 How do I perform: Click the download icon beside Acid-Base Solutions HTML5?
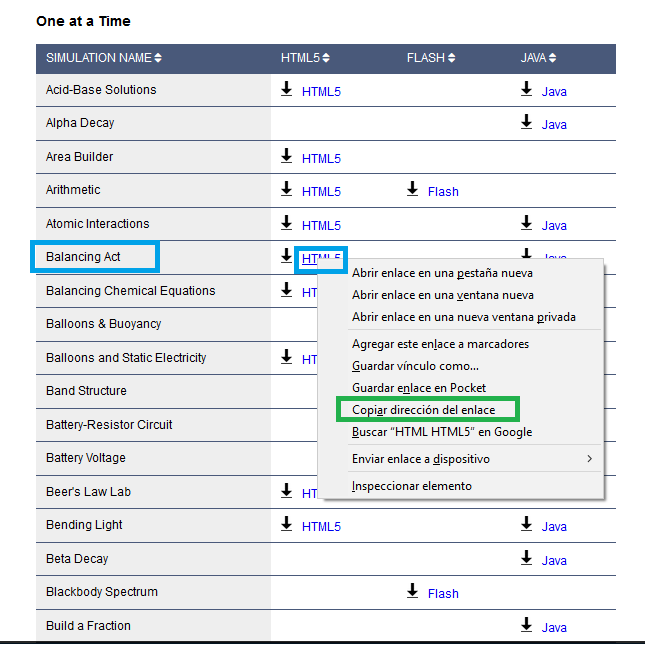286,90
